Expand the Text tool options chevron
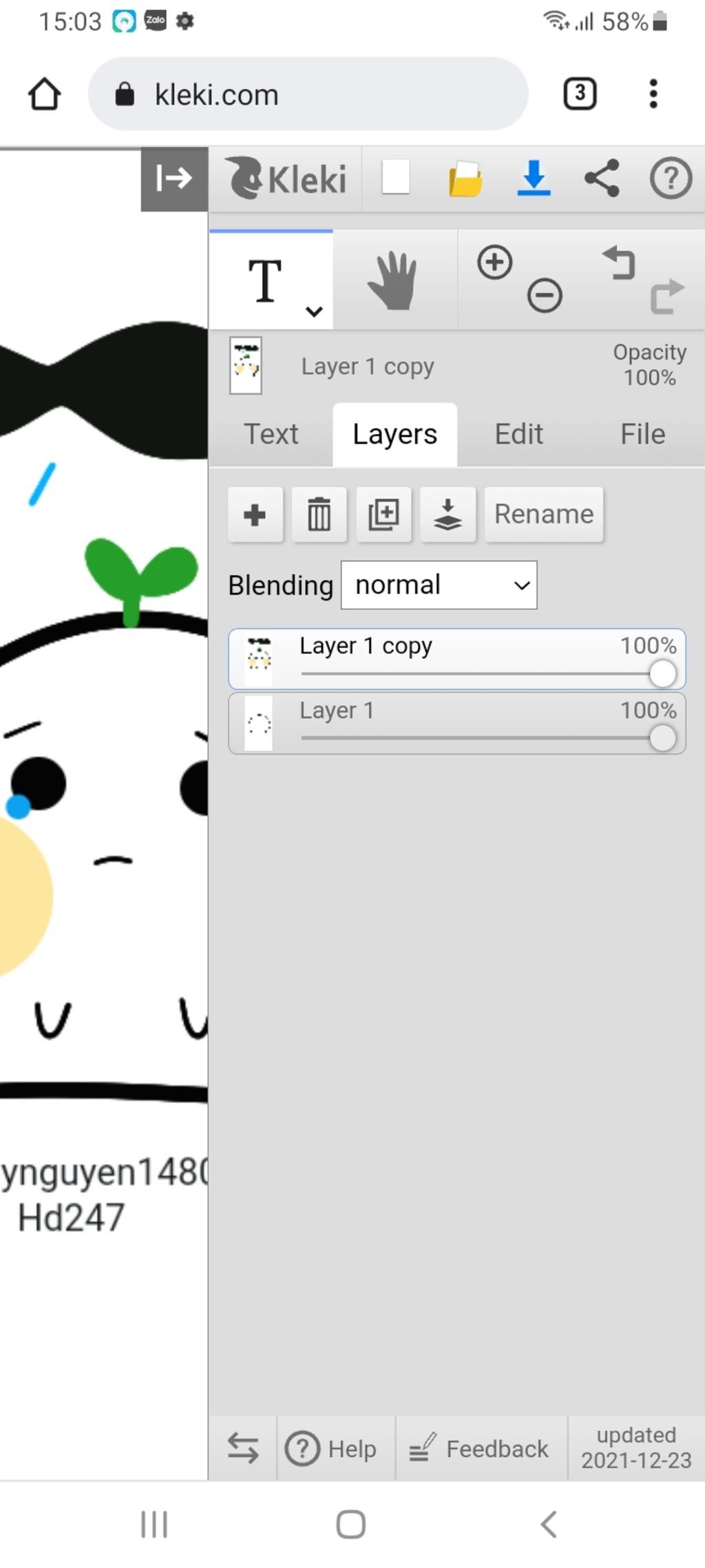 pos(314,311)
